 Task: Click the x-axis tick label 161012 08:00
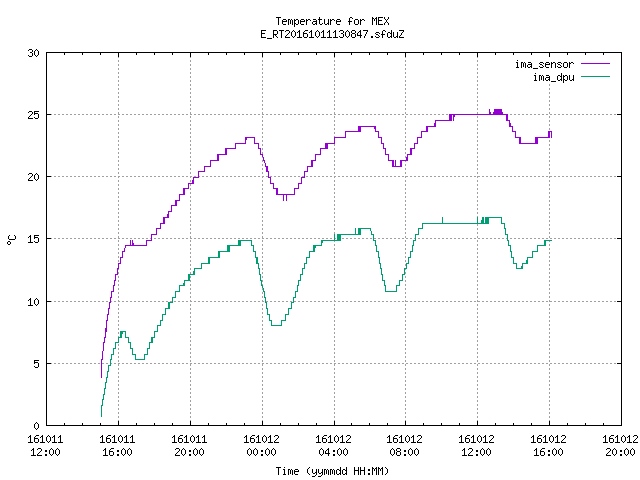(404, 446)
